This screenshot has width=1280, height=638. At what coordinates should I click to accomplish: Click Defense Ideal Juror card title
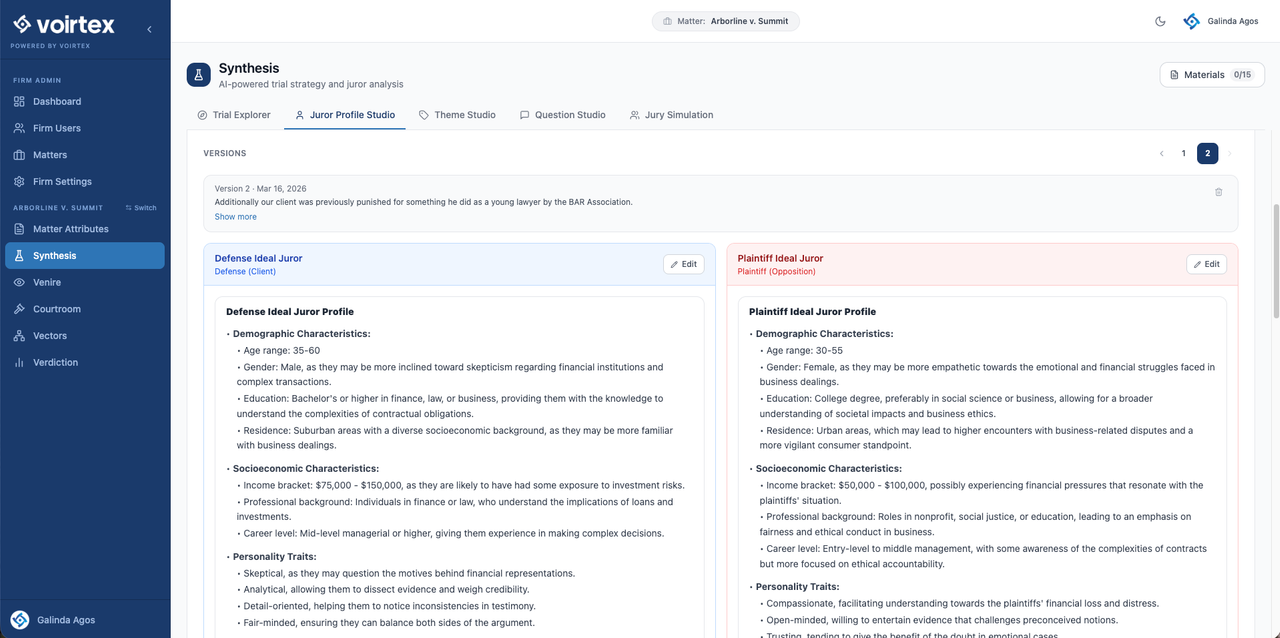point(258,258)
